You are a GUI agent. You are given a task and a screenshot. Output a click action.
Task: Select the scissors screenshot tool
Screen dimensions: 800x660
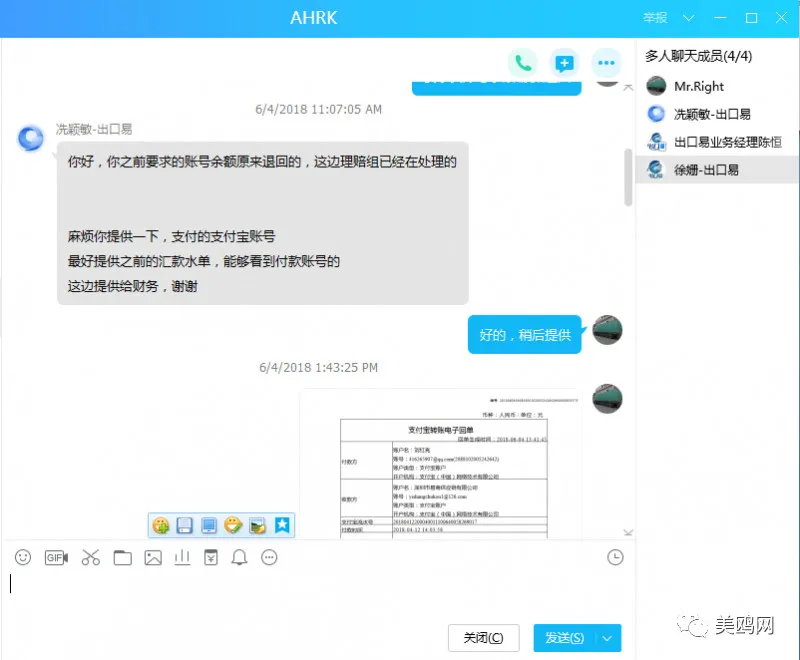click(x=91, y=557)
